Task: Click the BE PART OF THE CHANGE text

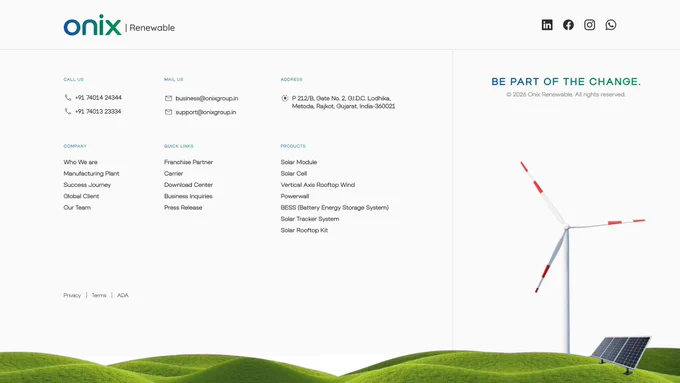Action: click(566, 82)
